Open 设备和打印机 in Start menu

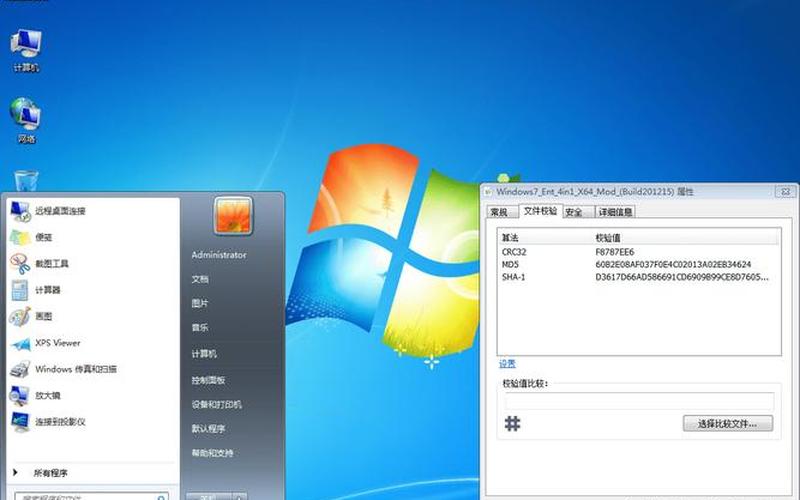tap(216, 405)
